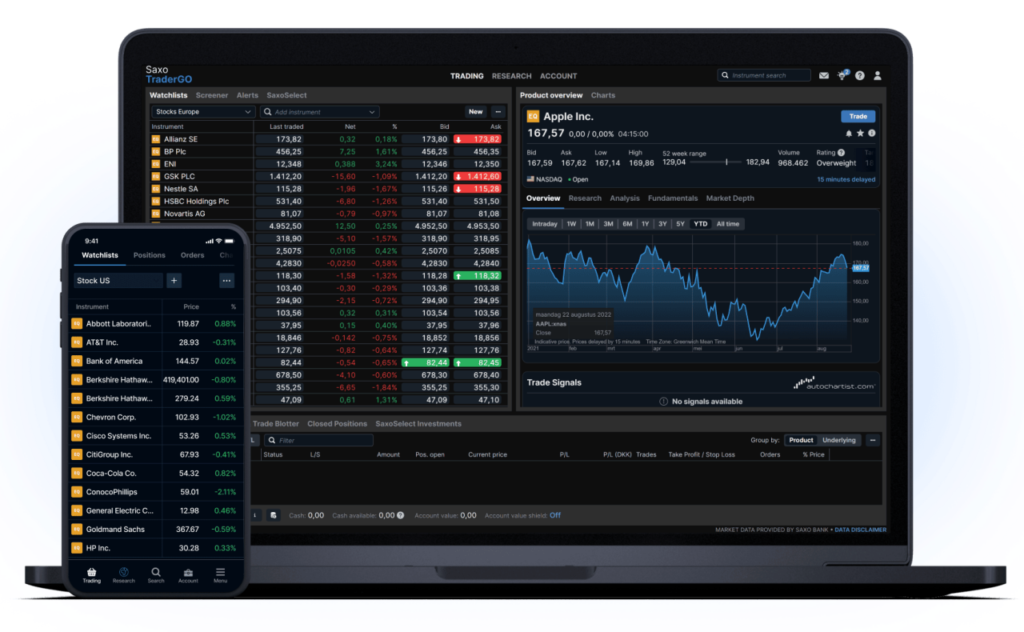The height and width of the screenshot is (632, 1024).
Task: Switch the chart range to 1Y
Action: pyautogui.click(x=645, y=224)
